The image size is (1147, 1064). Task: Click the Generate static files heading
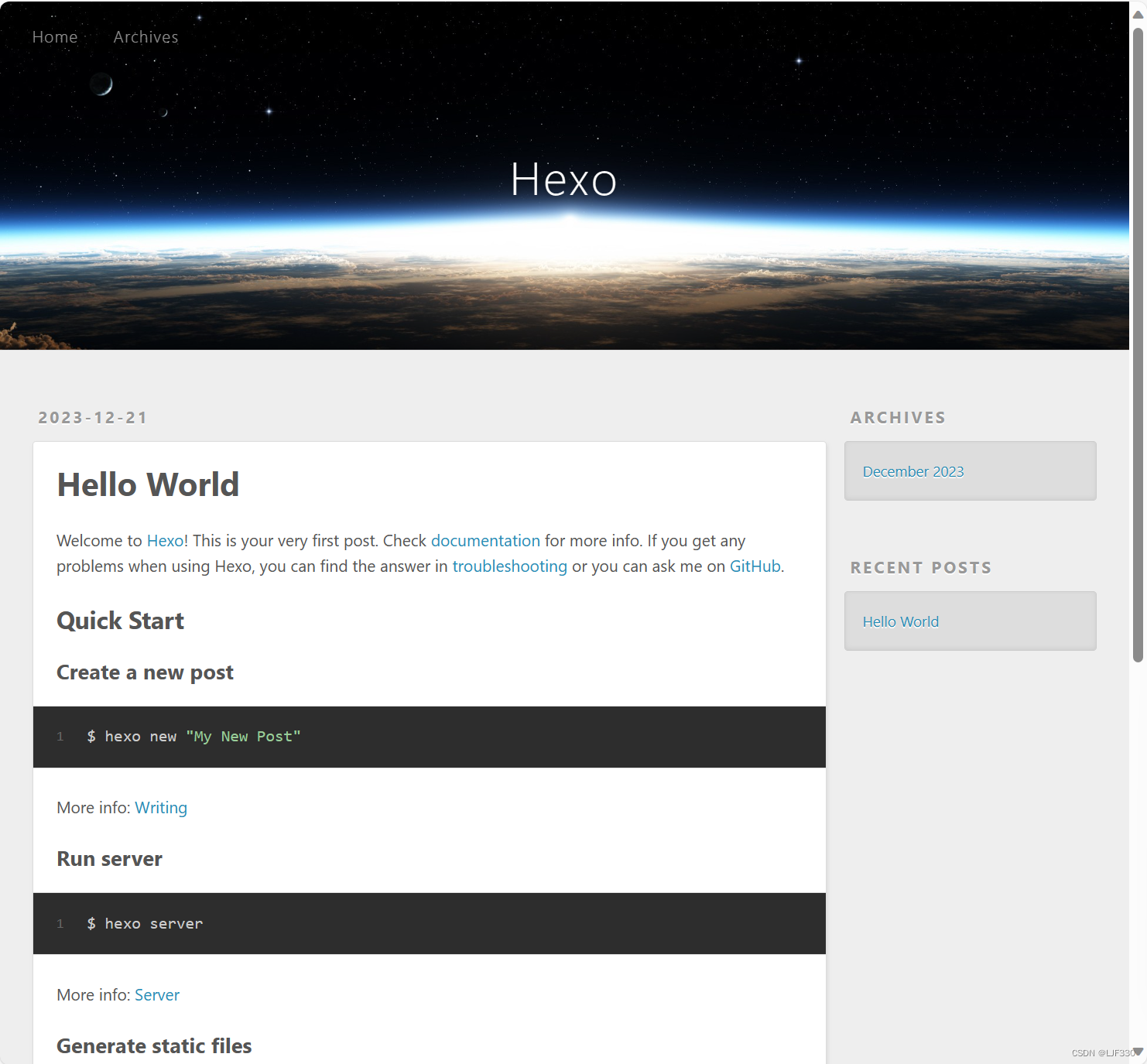pyautogui.click(x=154, y=1046)
